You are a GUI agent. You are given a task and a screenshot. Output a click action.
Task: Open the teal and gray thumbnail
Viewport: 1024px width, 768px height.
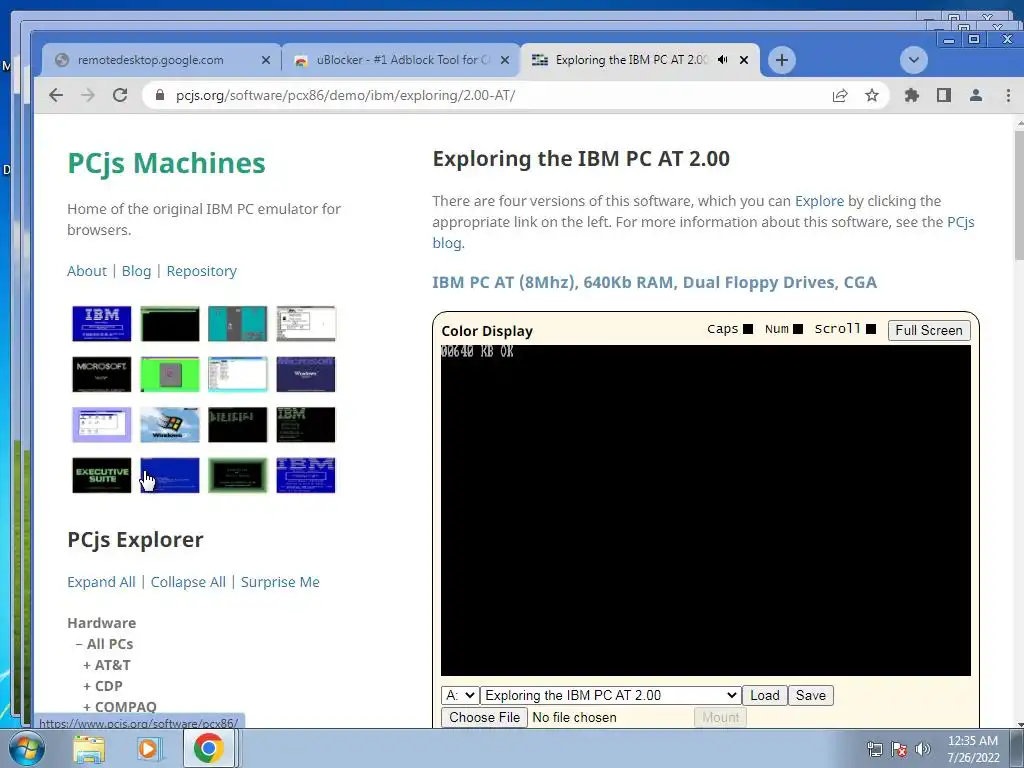pos(238,323)
